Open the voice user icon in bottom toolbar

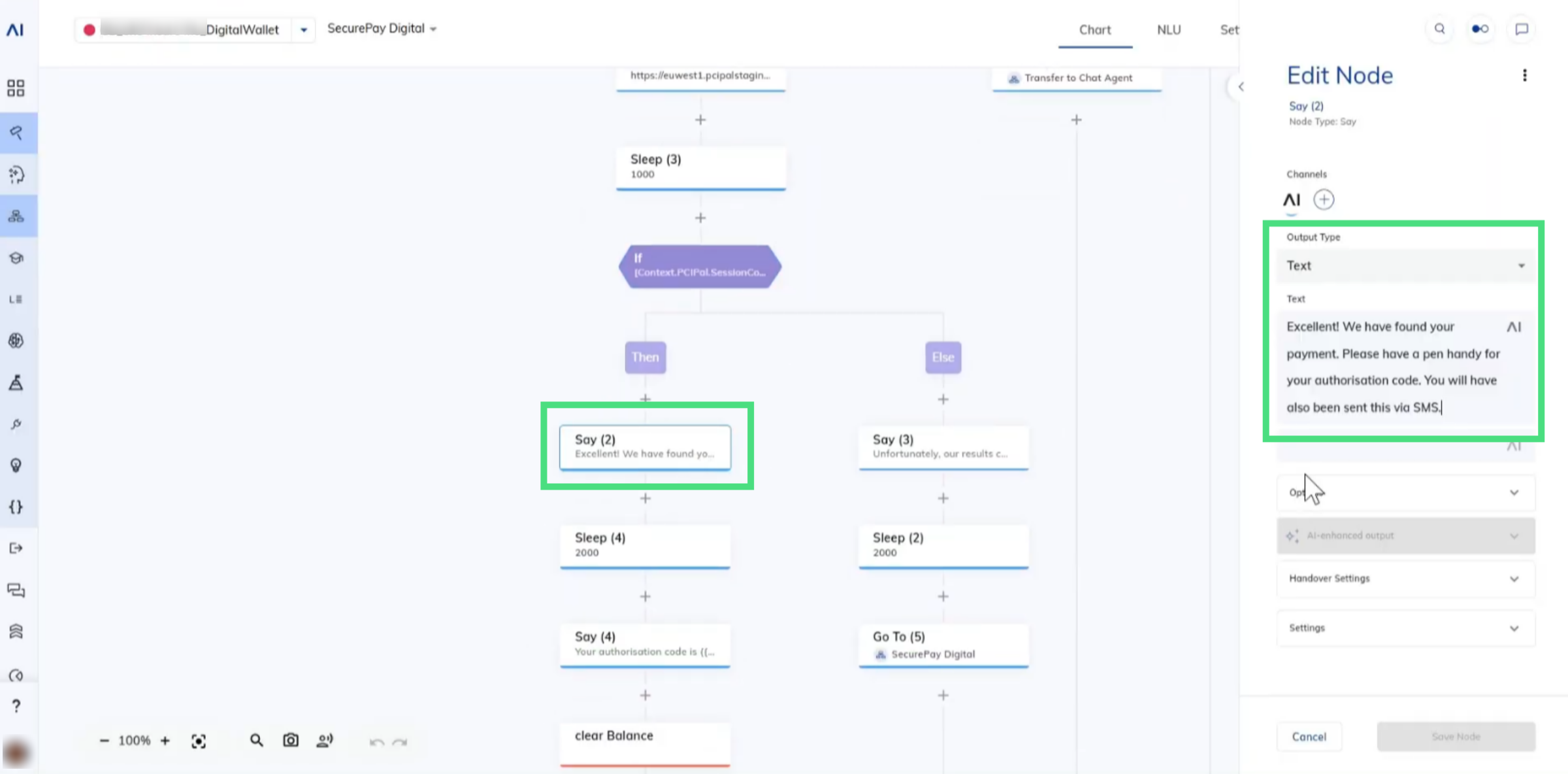(325, 740)
